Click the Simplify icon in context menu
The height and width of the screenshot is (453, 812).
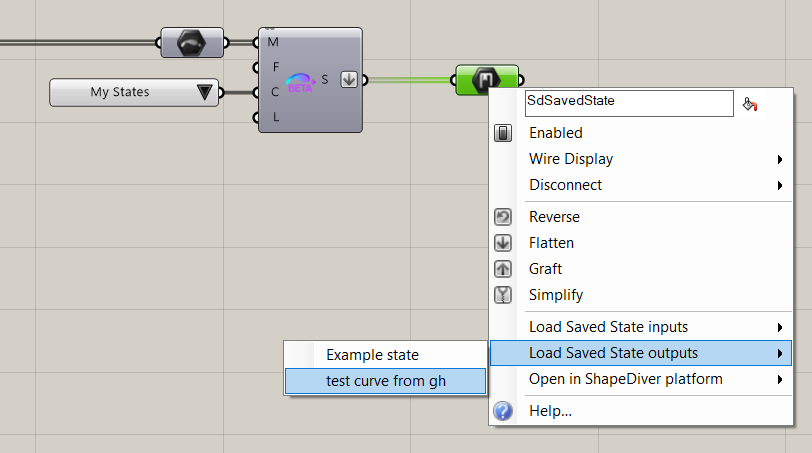point(504,295)
